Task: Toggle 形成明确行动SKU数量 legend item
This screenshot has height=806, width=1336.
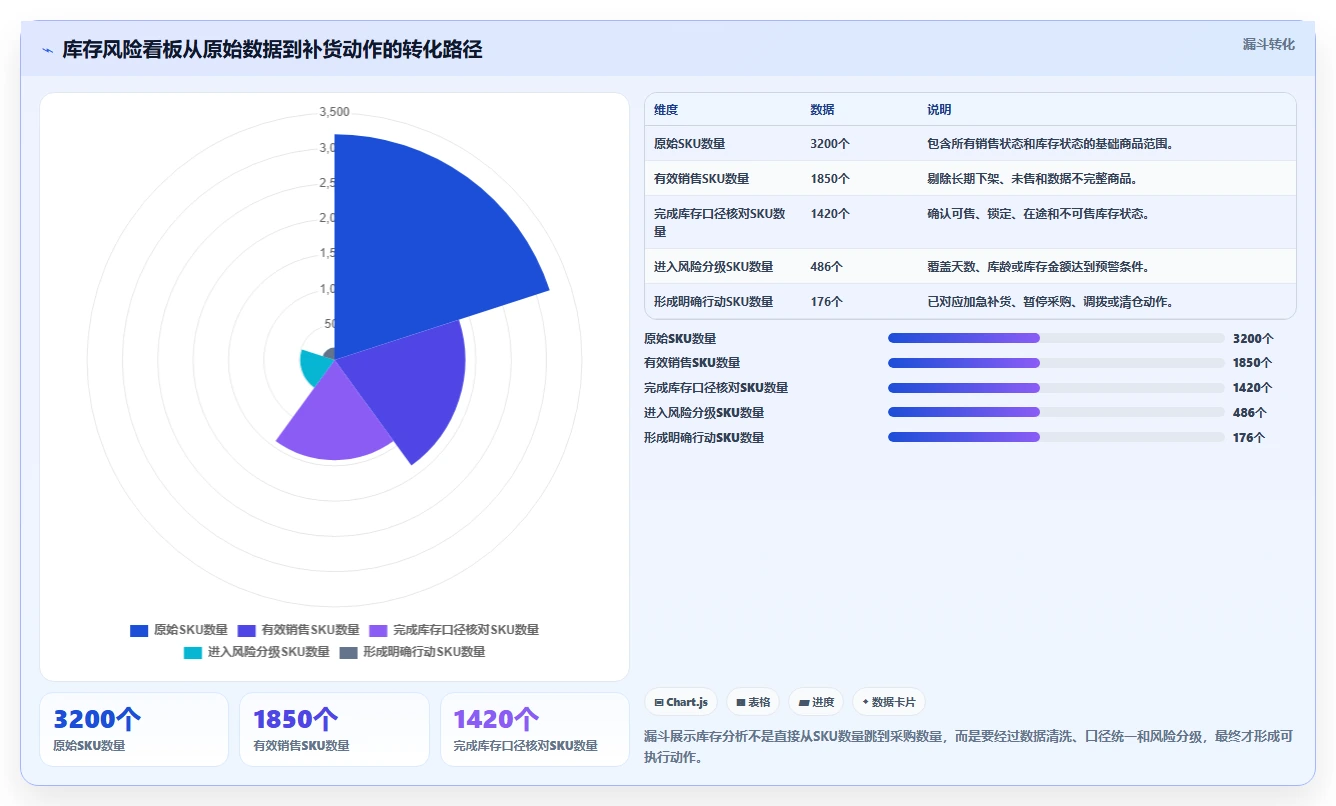Action: (412, 652)
